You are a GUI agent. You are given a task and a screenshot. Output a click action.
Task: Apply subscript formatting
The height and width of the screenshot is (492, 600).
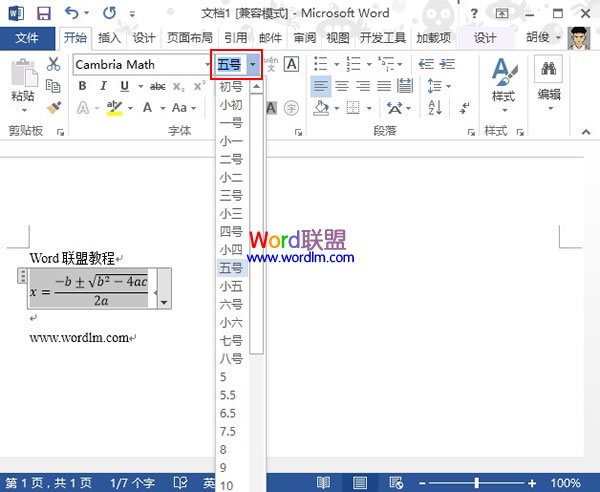point(178,86)
